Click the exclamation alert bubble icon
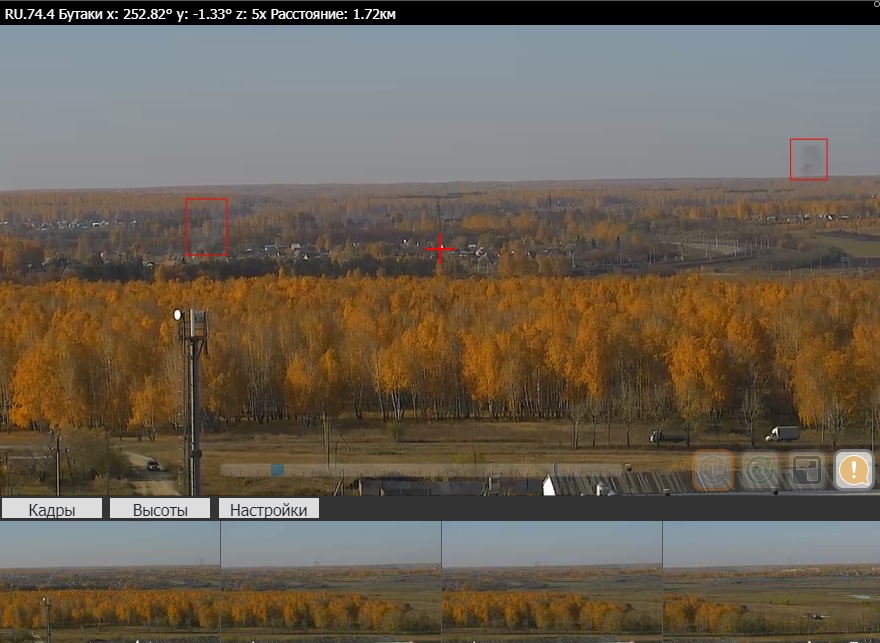 (x=854, y=470)
